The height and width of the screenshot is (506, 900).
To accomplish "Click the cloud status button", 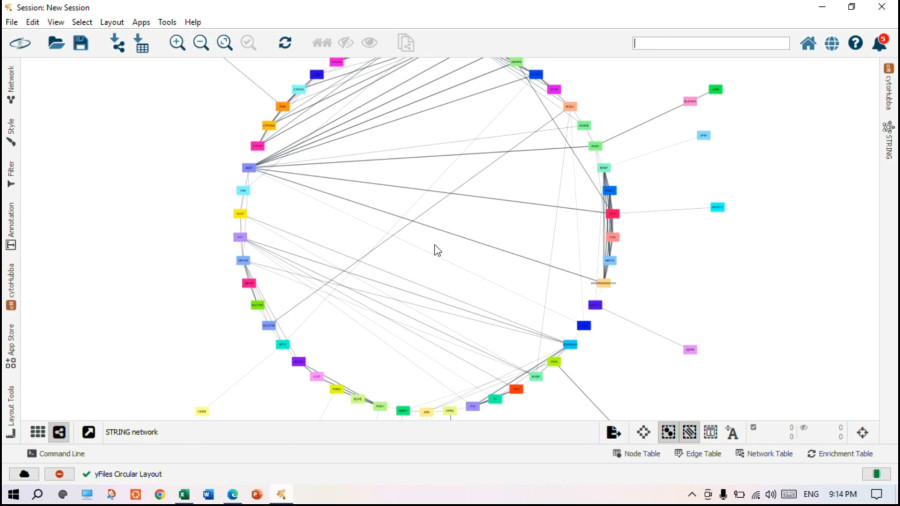I will (x=24, y=474).
